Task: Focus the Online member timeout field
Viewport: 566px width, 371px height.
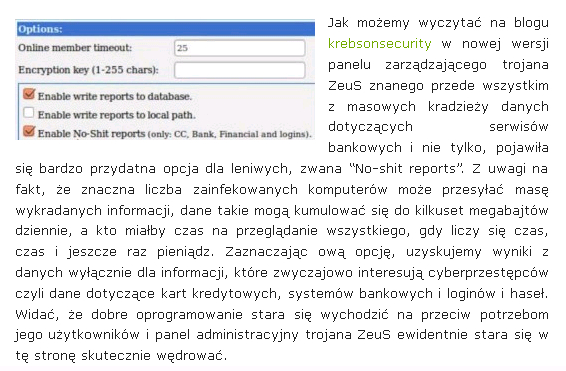Action: tap(240, 48)
